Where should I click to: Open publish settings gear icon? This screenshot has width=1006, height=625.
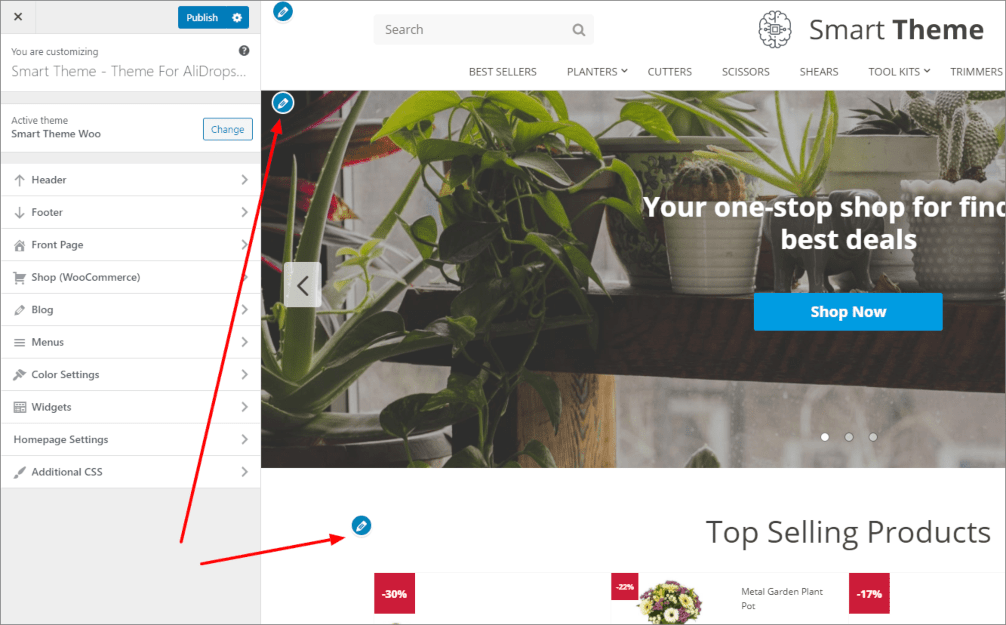tap(237, 17)
